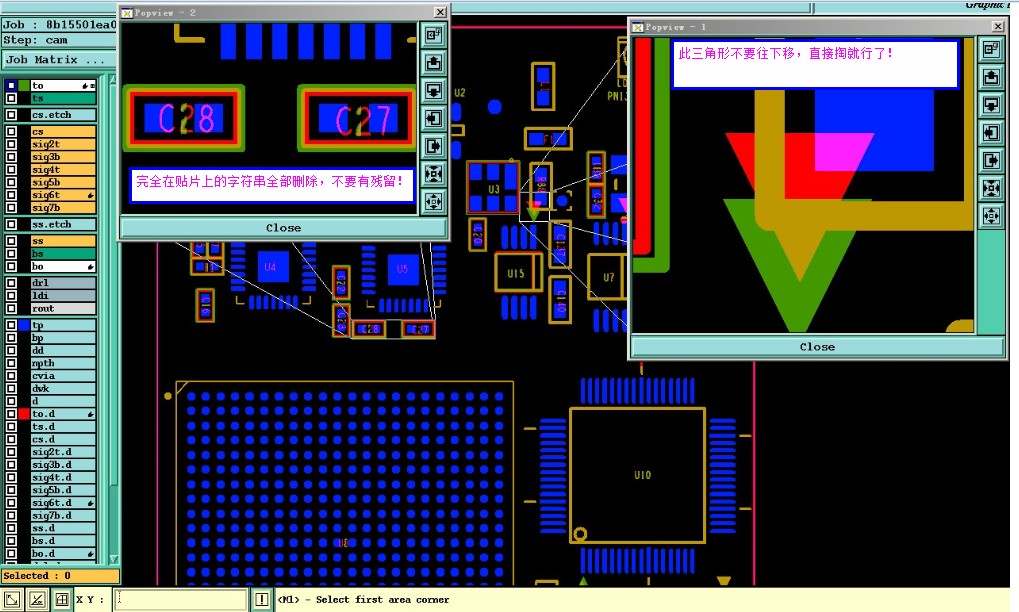Select the ldi layer row
1019x612 pixels.
pos(63,296)
